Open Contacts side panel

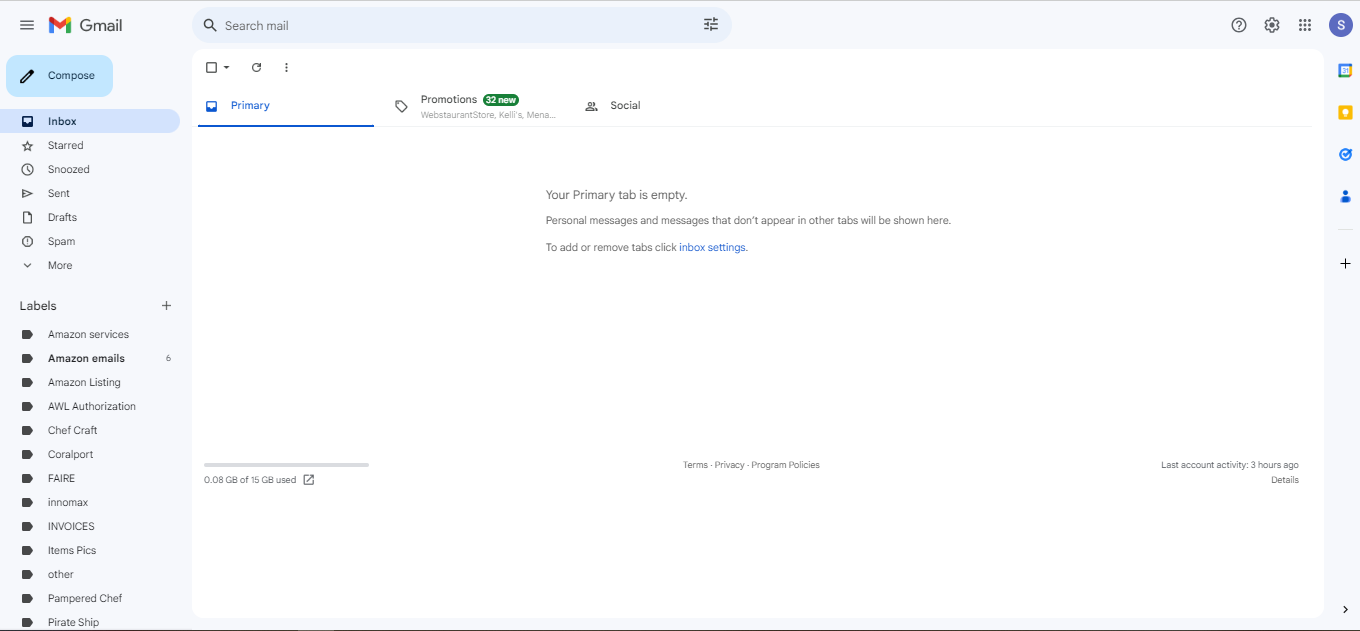(x=1345, y=196)
